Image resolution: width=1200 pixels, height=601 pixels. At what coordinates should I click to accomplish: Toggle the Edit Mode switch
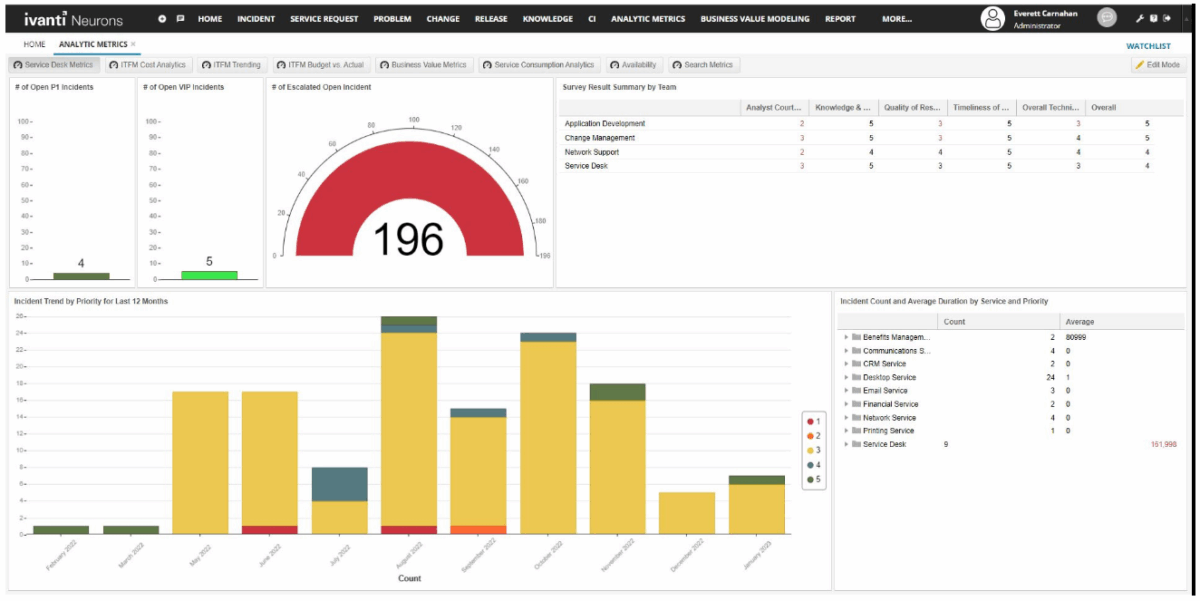(1158, 64)
